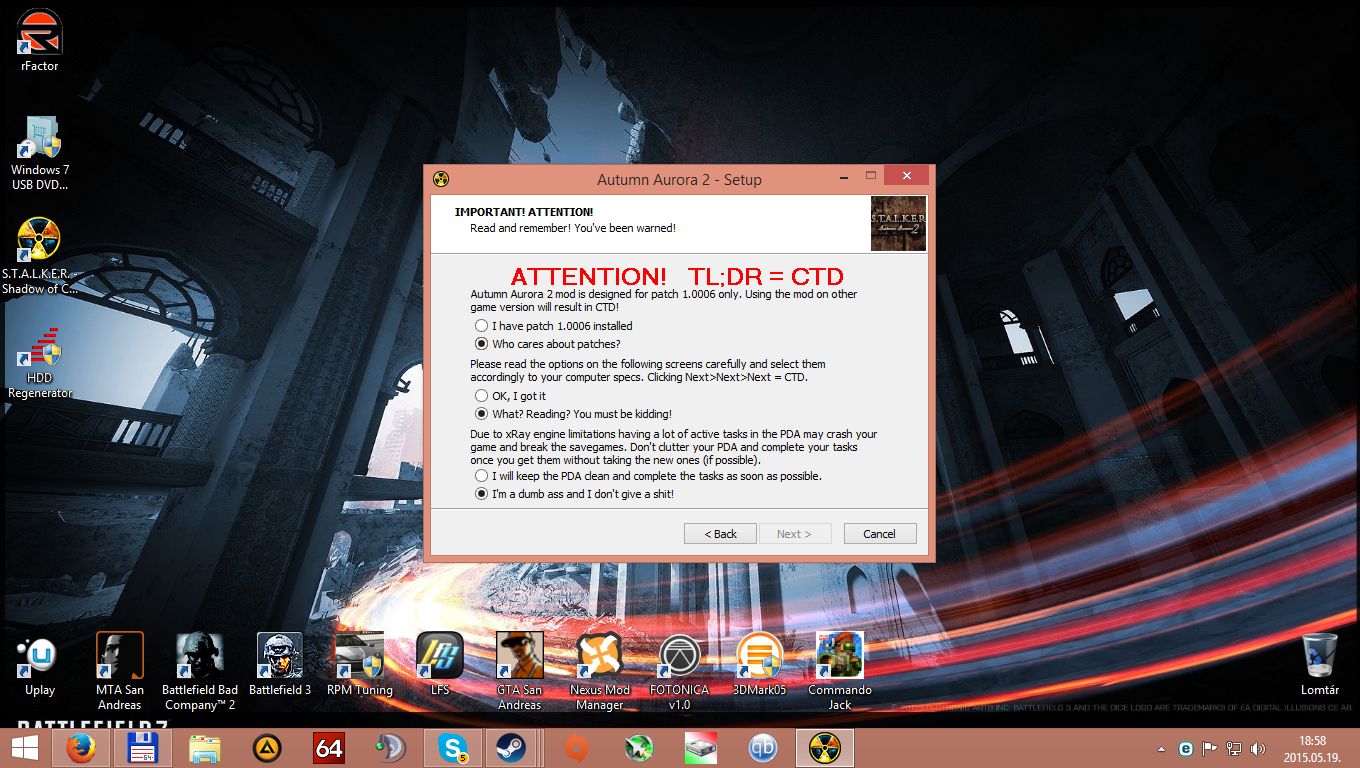Launch RPM Tuning from desktop
This screenshot has height=768, width=1360.
pyautogui.click(x=360, y=664)
